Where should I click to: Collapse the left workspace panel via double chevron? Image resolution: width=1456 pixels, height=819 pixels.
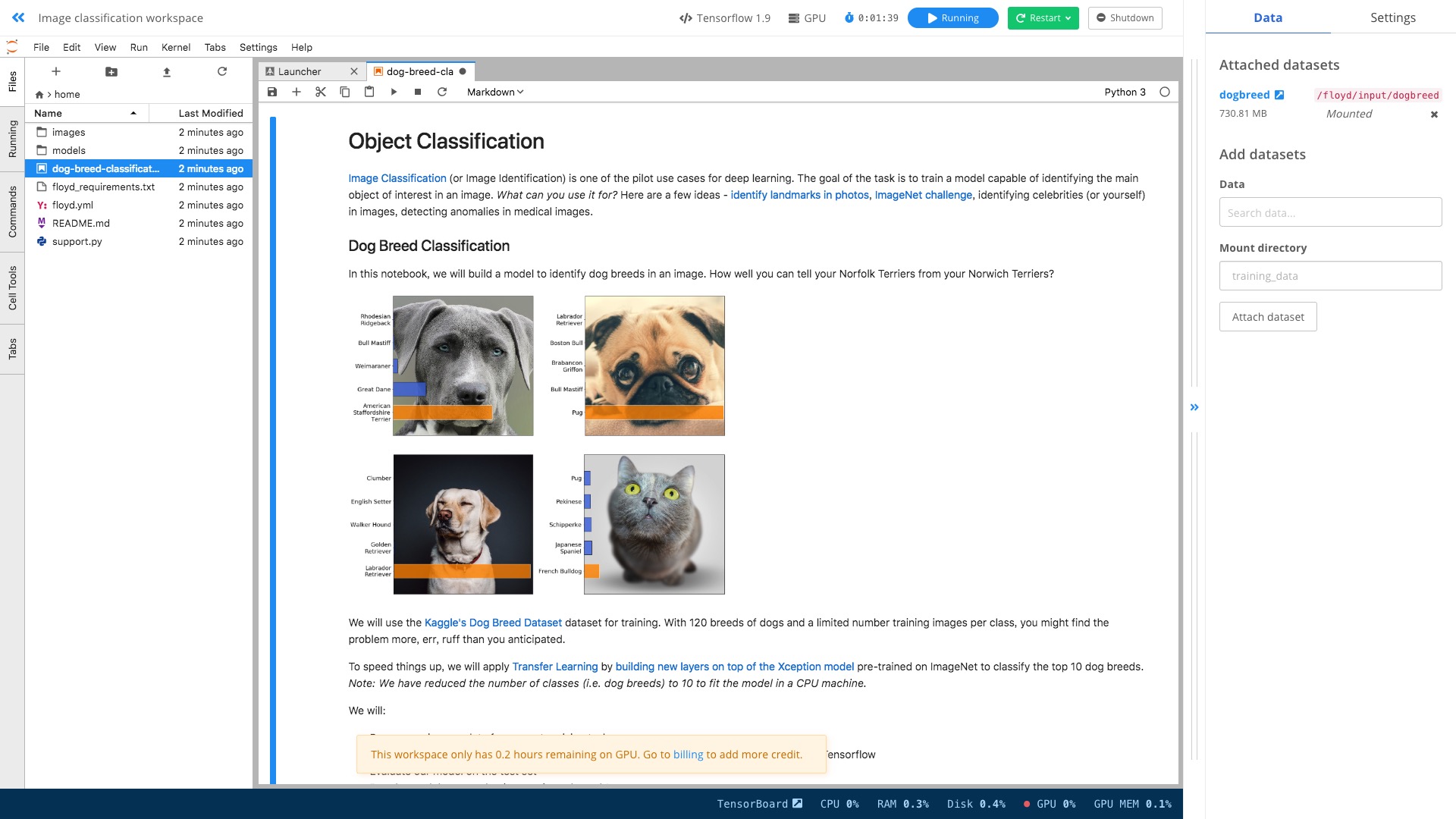18,17
